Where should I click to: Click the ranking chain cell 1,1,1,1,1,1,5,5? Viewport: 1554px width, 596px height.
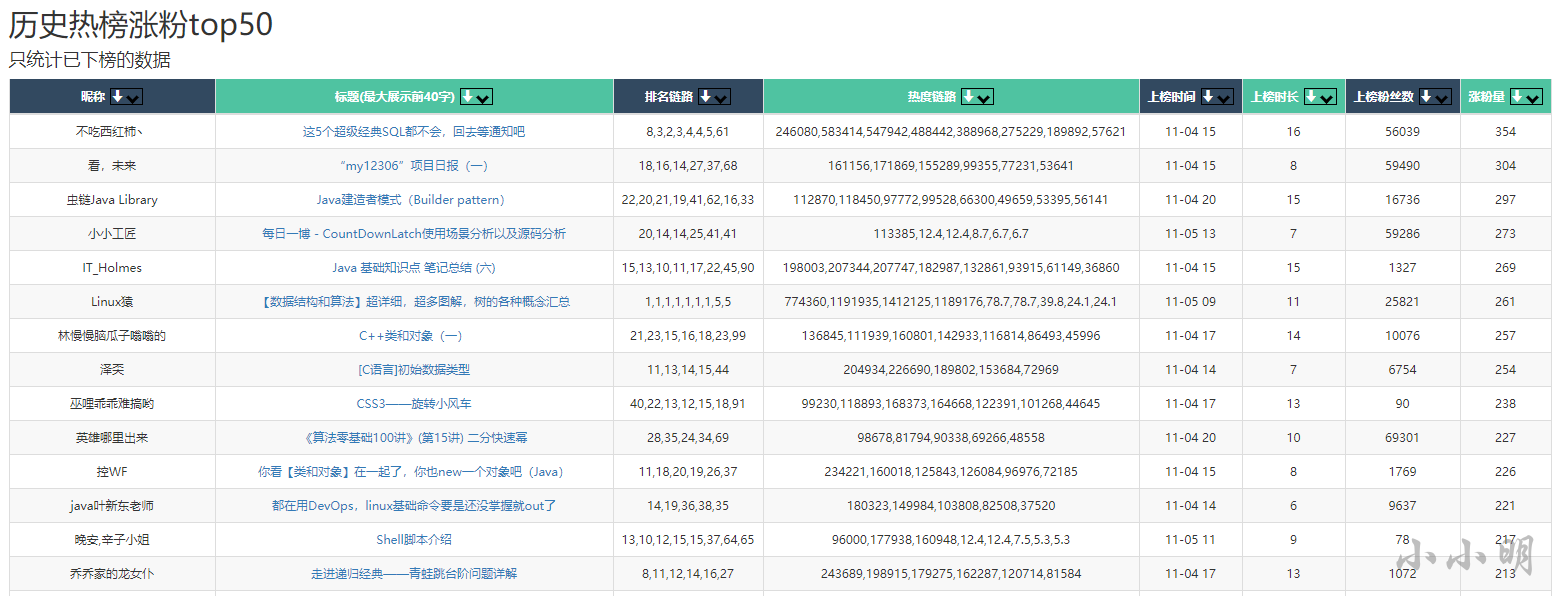pyautogui.click(x=688, y=302)
